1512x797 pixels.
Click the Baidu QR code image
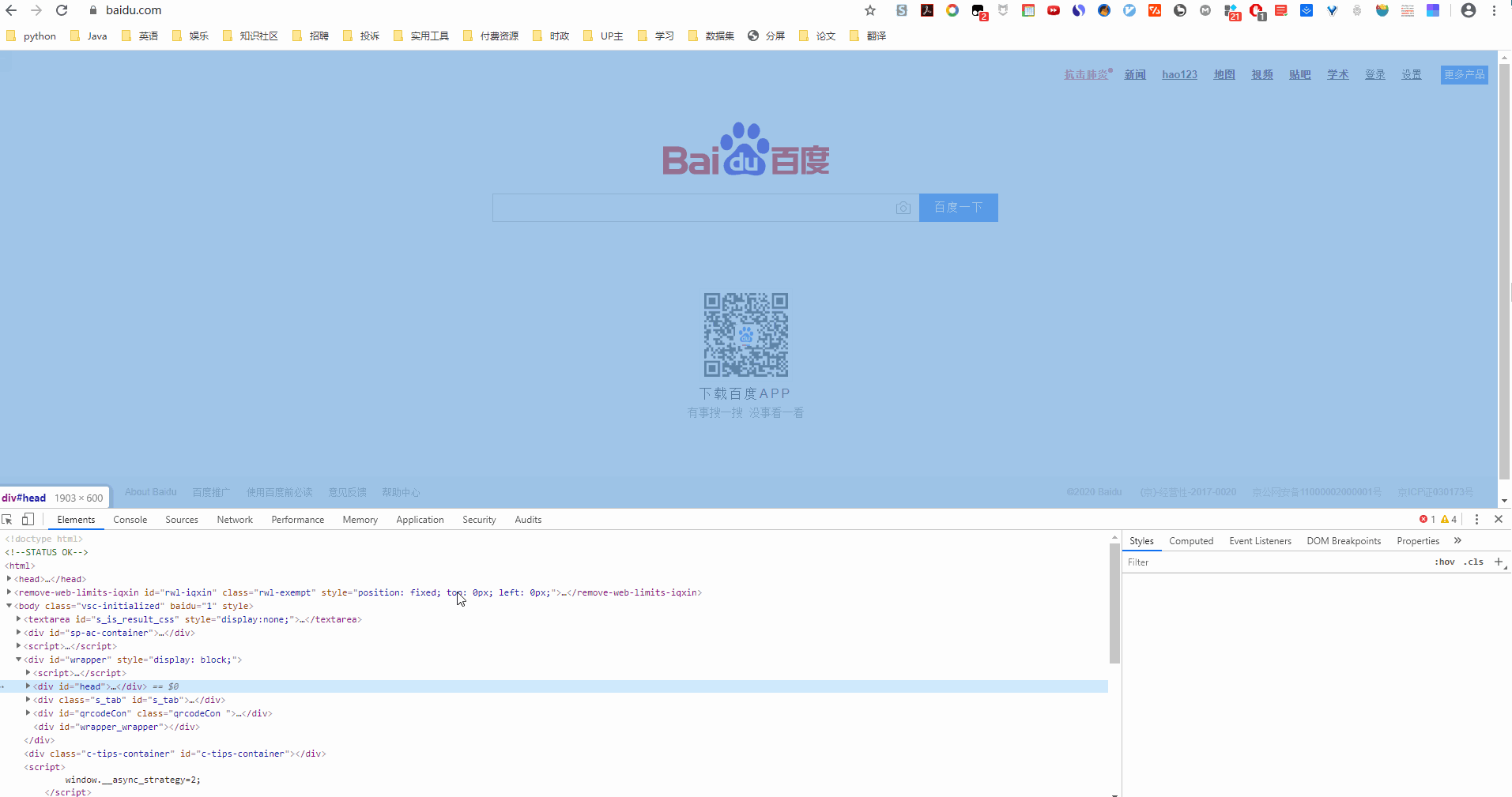tap(746, 335)
